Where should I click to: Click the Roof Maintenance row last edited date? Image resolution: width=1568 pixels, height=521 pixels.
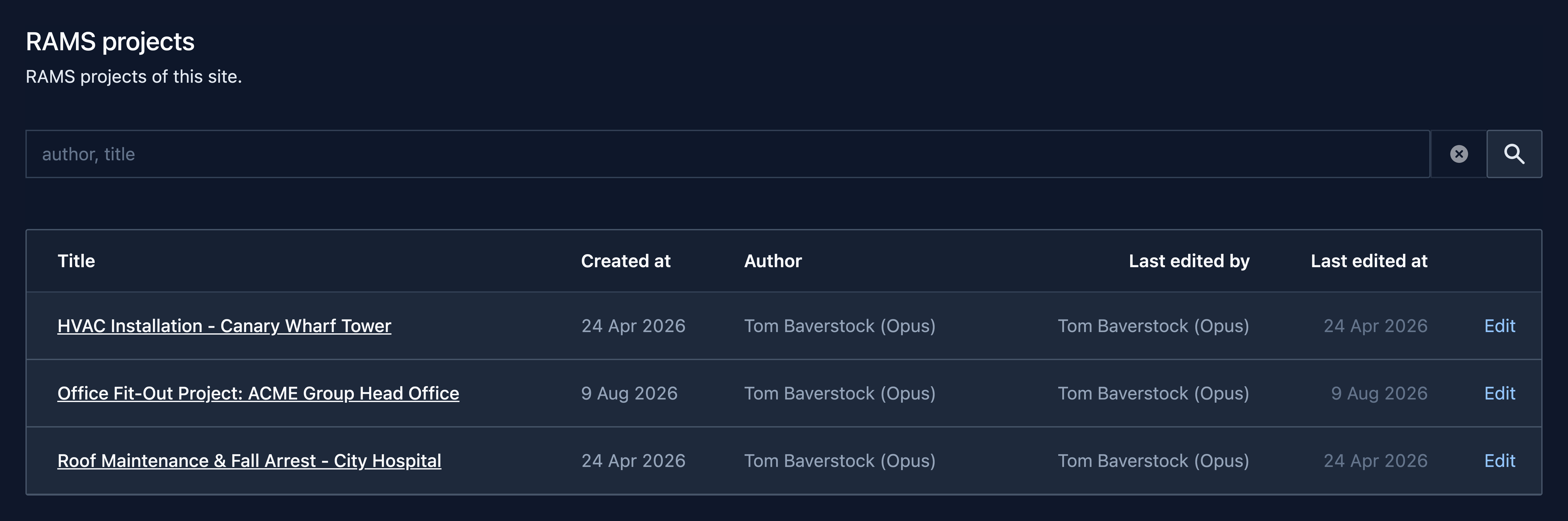pos(1375,461)
